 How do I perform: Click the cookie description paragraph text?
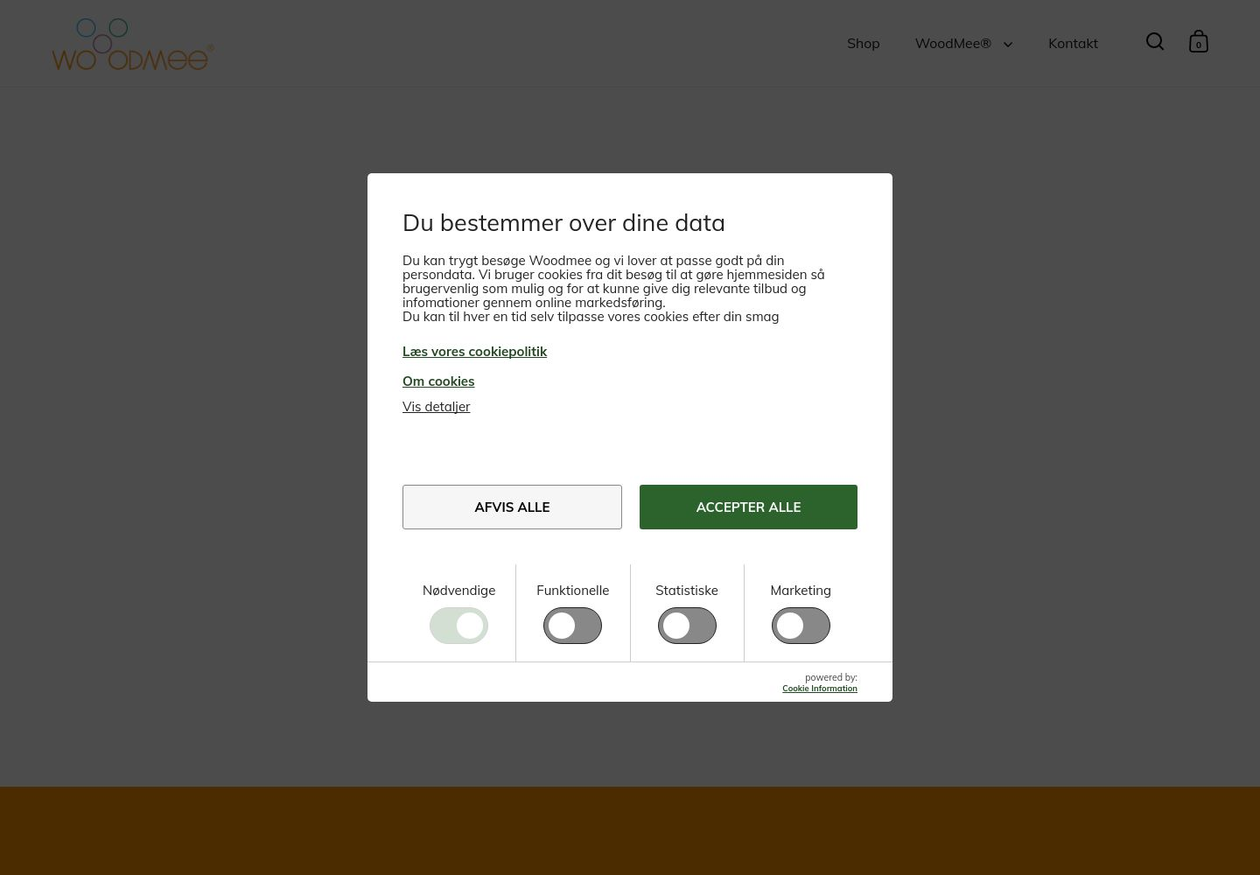click(612, 288)
